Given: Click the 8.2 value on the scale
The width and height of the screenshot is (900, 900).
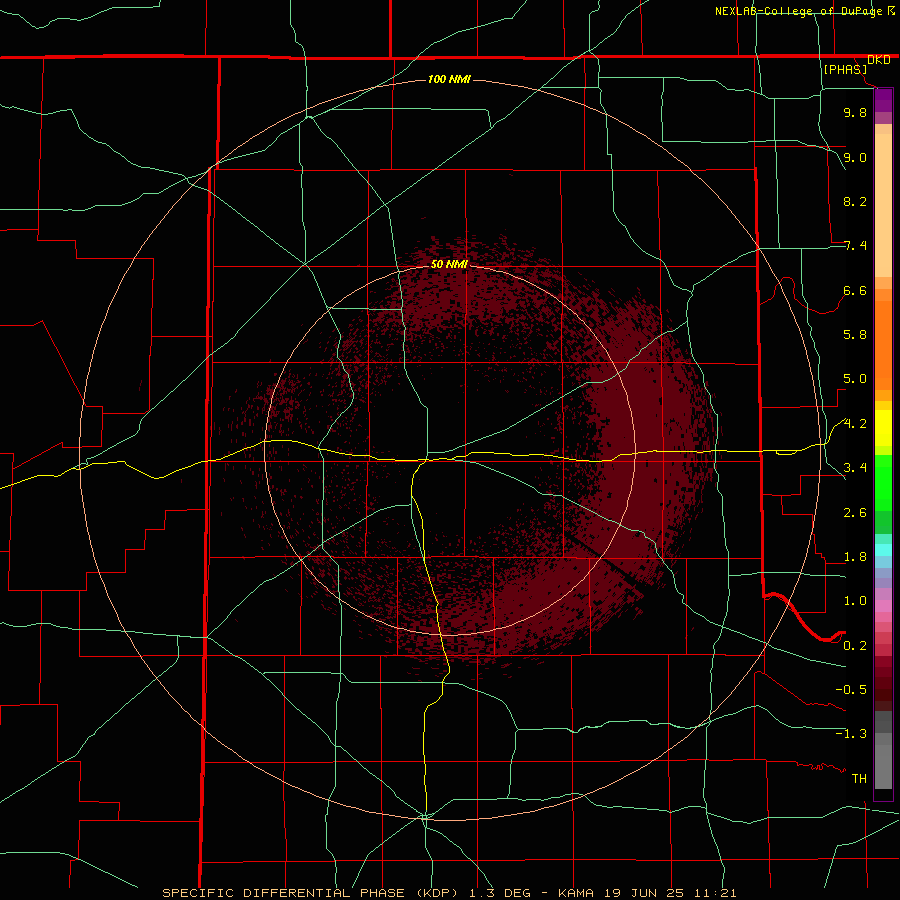Looking at the screenshot, I should click(x=855, y=201).
